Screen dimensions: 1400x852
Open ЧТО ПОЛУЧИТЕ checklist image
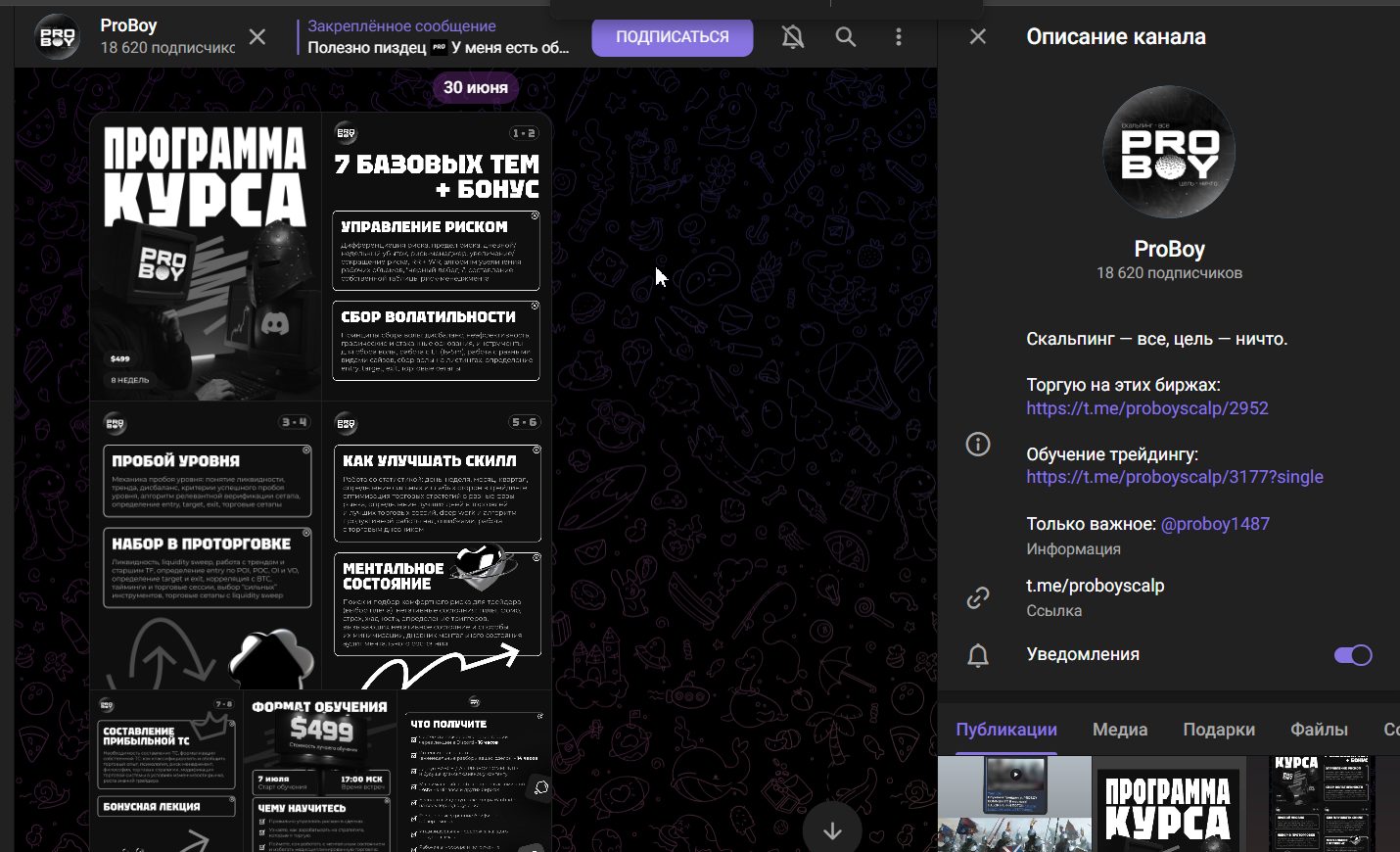pos(476,772)
